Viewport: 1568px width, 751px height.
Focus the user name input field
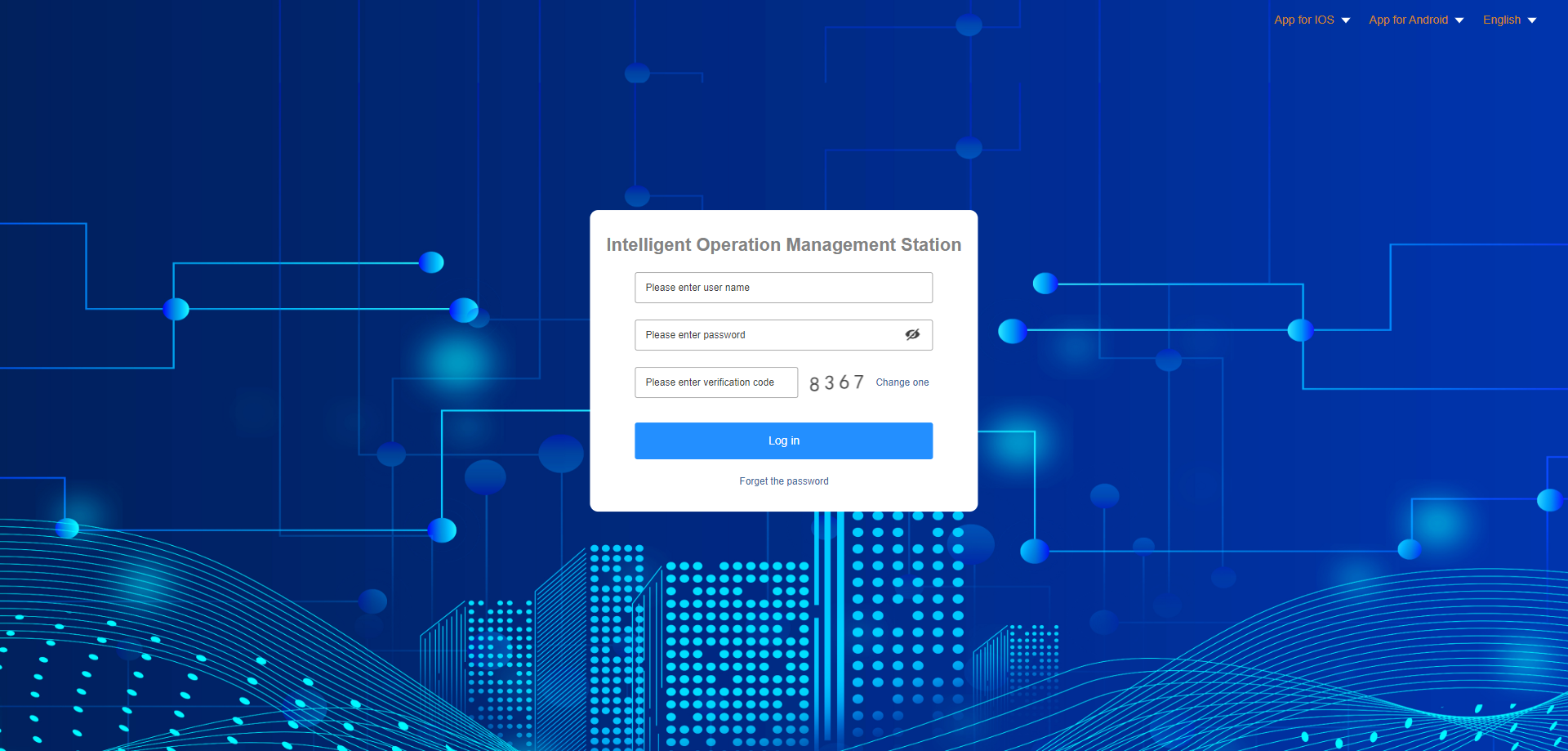click(783, 288)
